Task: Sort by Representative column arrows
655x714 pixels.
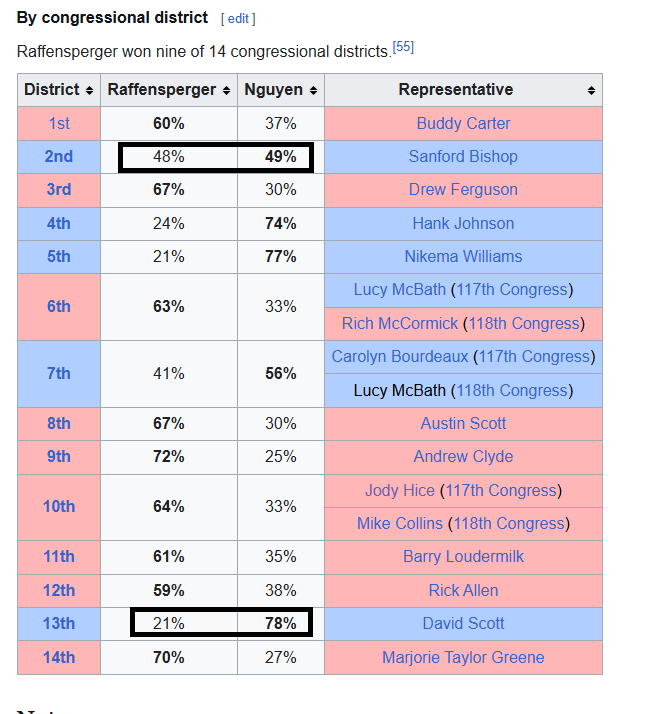Action: tap(591, 90)
